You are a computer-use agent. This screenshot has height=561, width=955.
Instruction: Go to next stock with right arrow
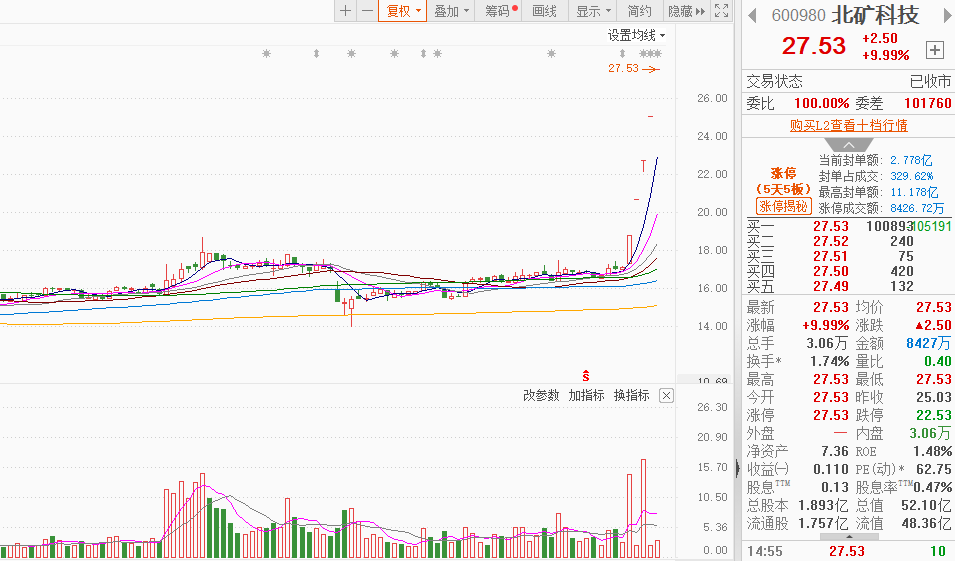tap(948, 15)
